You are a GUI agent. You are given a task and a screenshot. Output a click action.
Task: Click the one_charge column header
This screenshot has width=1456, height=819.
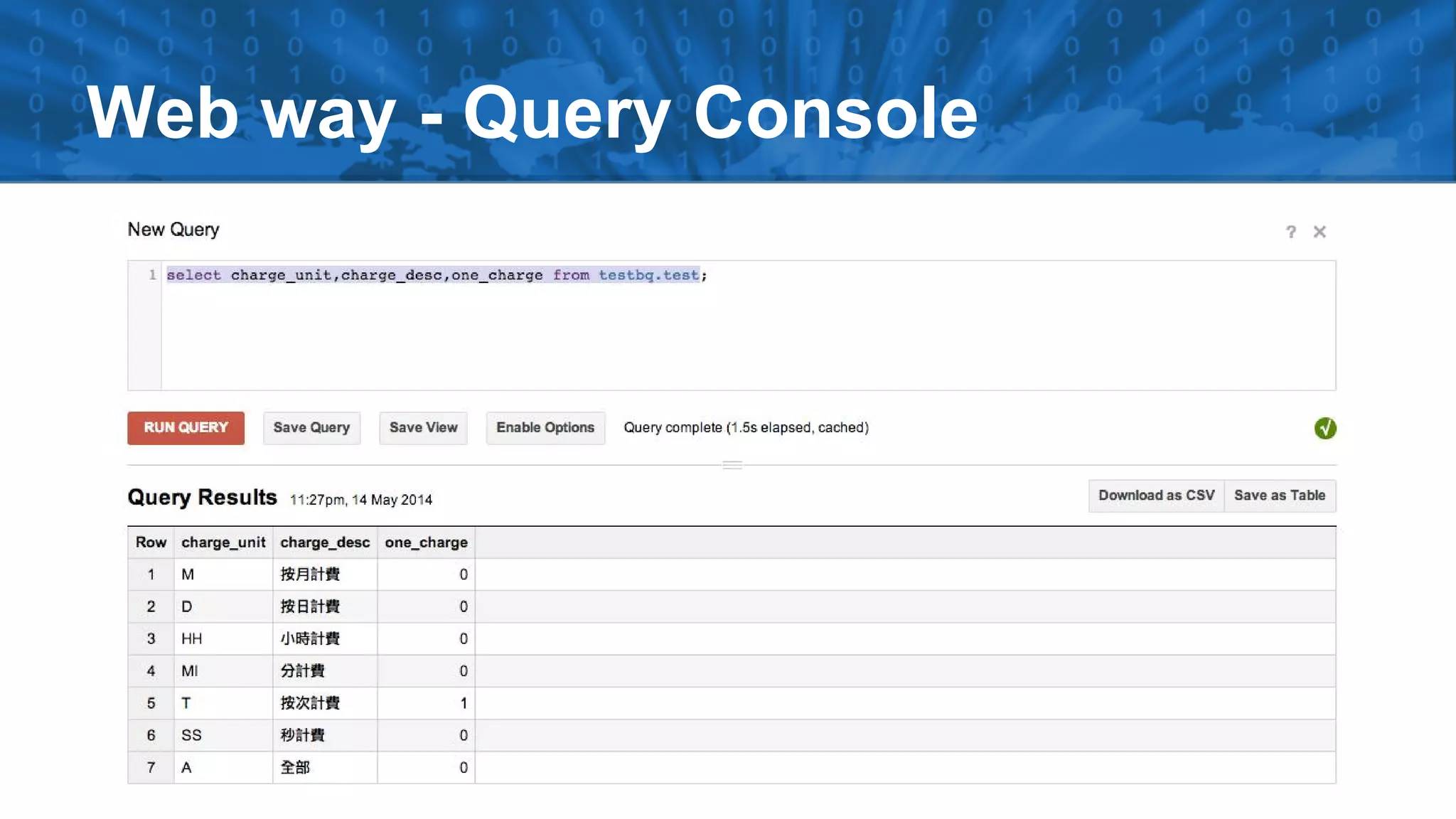coord(426,542)
